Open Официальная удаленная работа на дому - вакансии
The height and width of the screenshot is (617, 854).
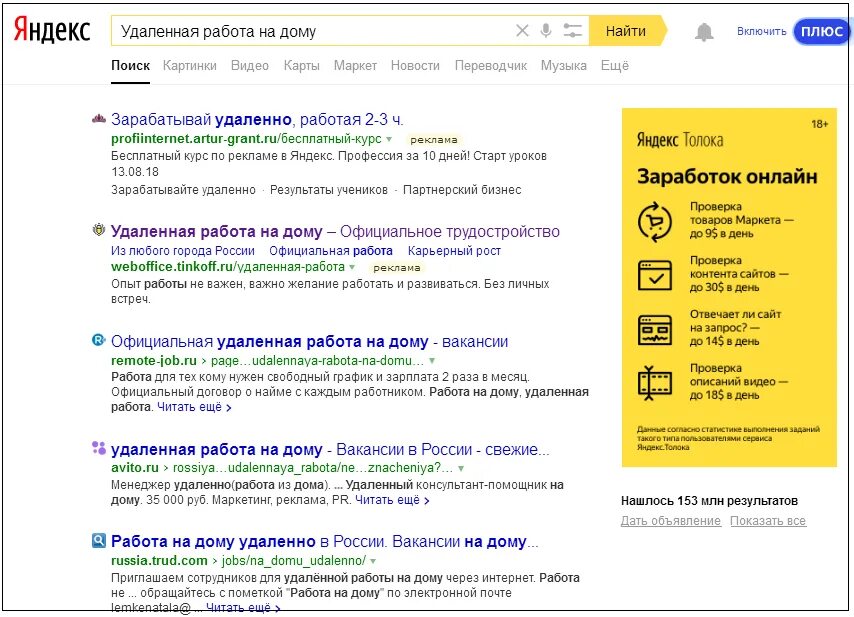309,341
